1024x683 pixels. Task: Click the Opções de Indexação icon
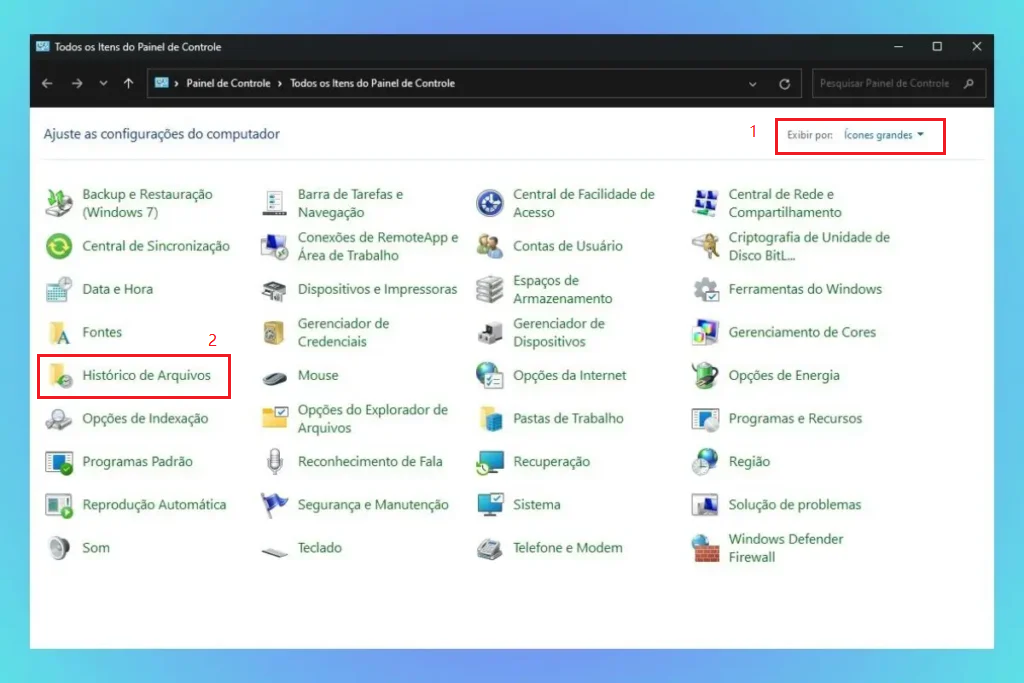point(59,419)
